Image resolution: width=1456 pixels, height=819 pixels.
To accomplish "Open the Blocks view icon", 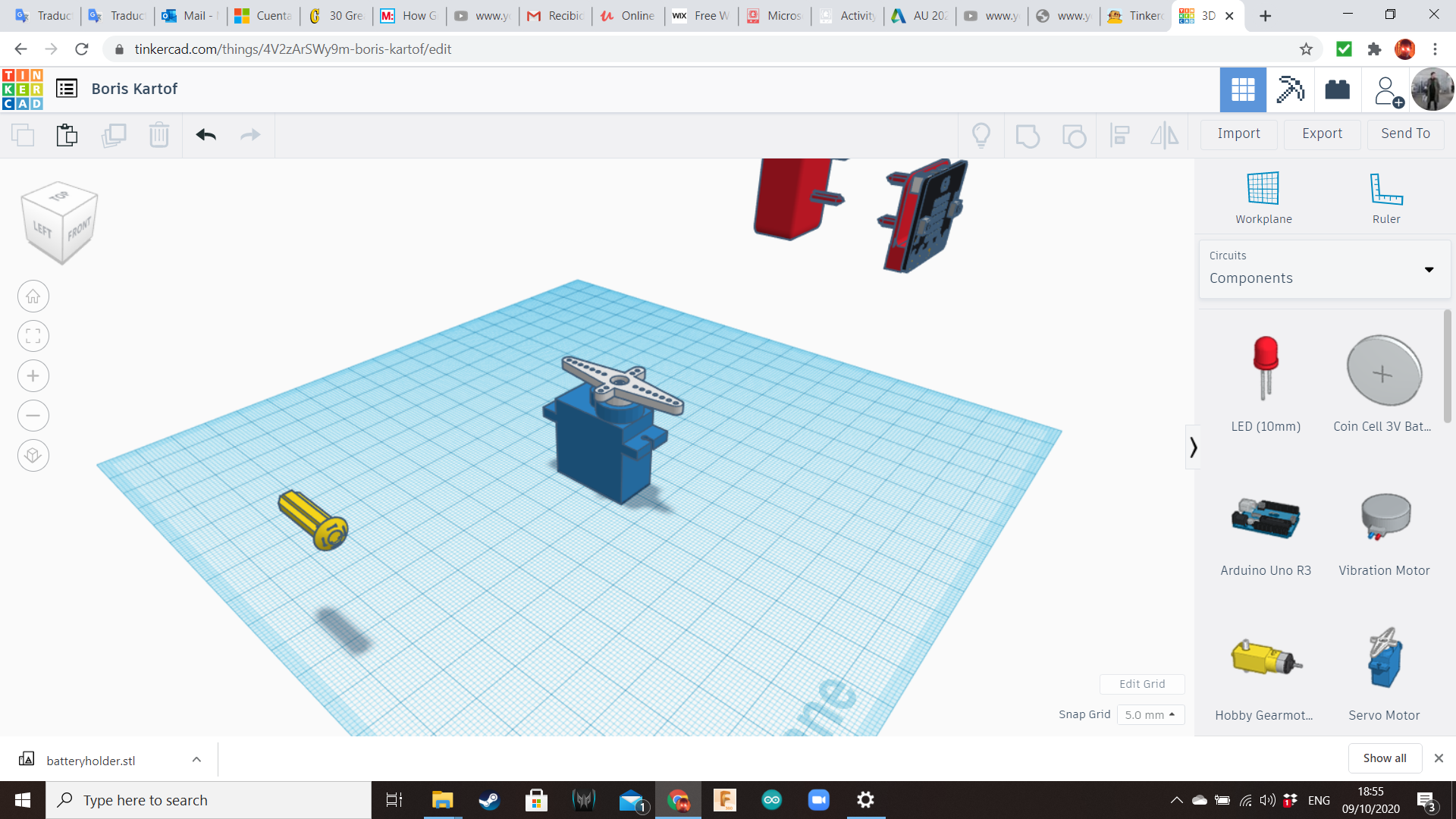I will click(1290, 89).
